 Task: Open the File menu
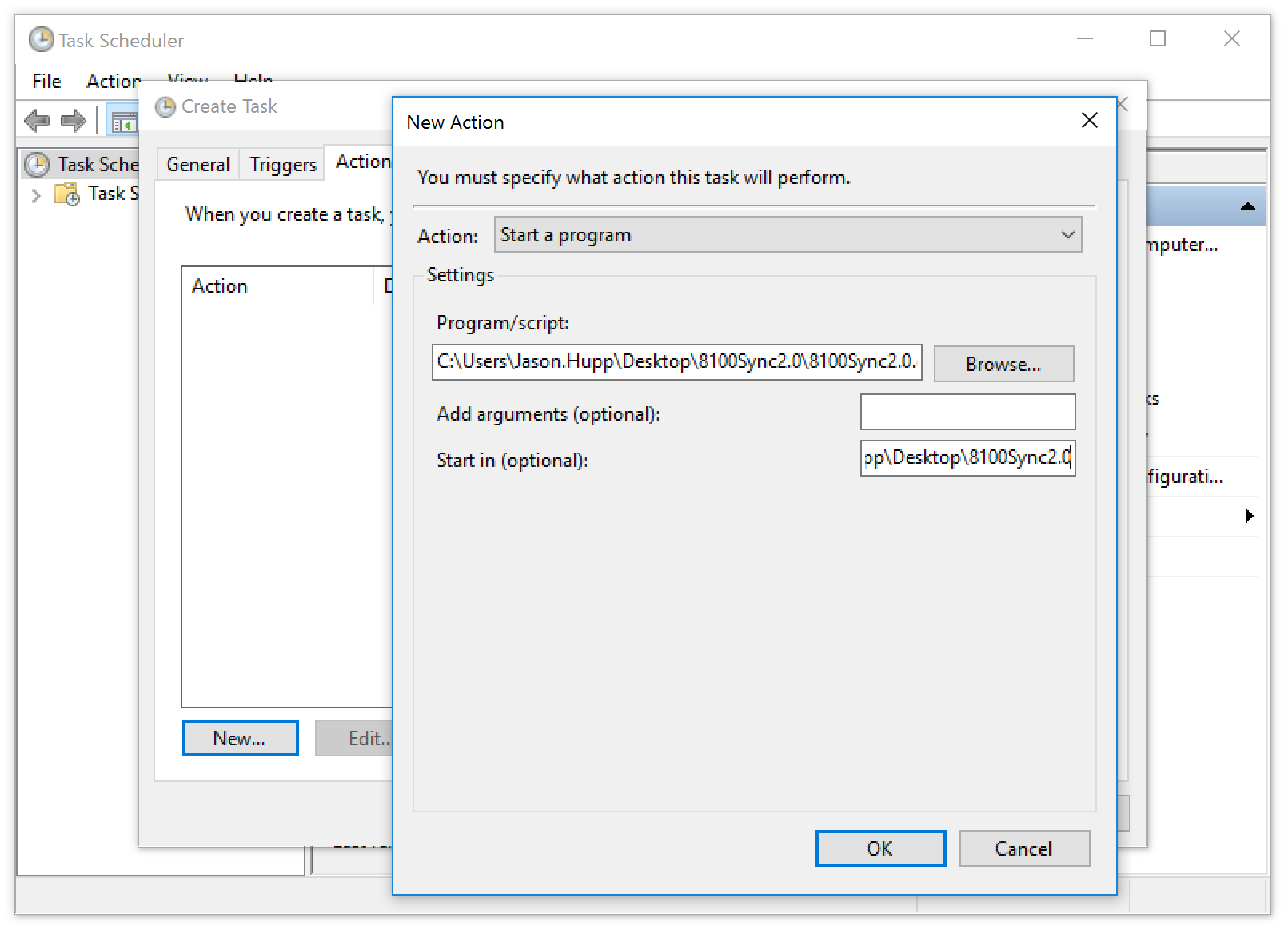point(46,81)
